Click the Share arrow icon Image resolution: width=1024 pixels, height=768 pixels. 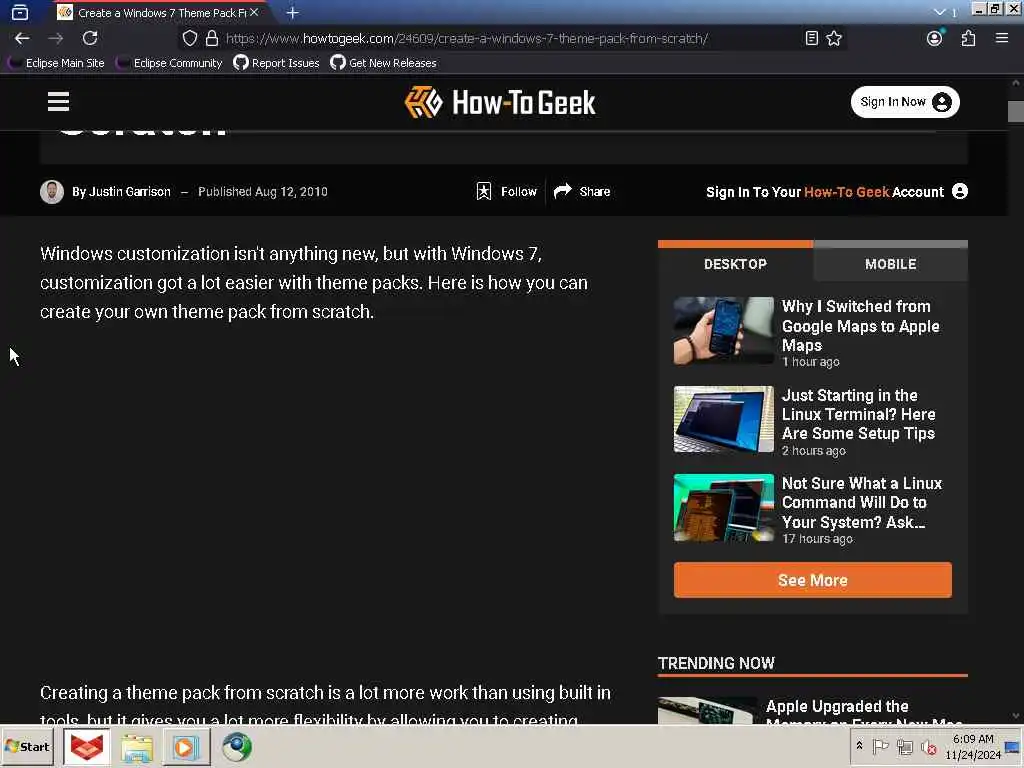(x=562, y=191)
